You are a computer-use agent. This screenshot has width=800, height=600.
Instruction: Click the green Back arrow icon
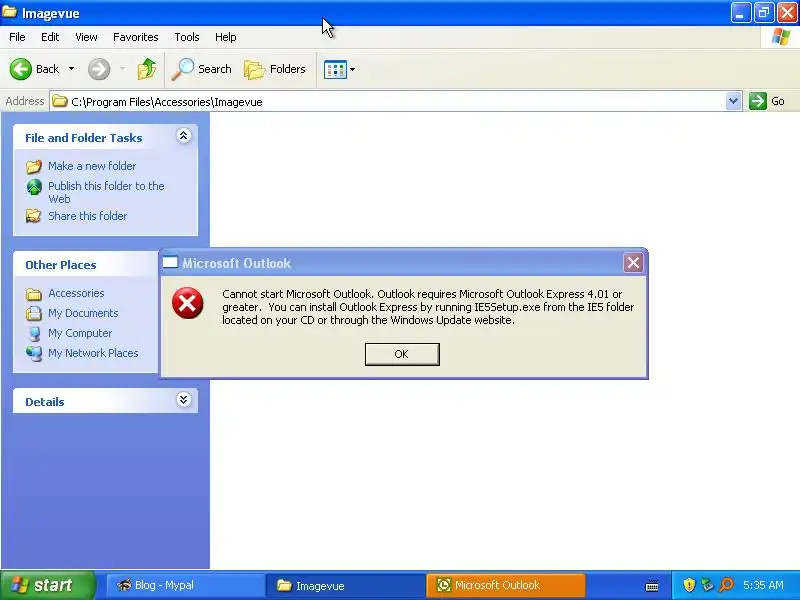tap(20, 69)
